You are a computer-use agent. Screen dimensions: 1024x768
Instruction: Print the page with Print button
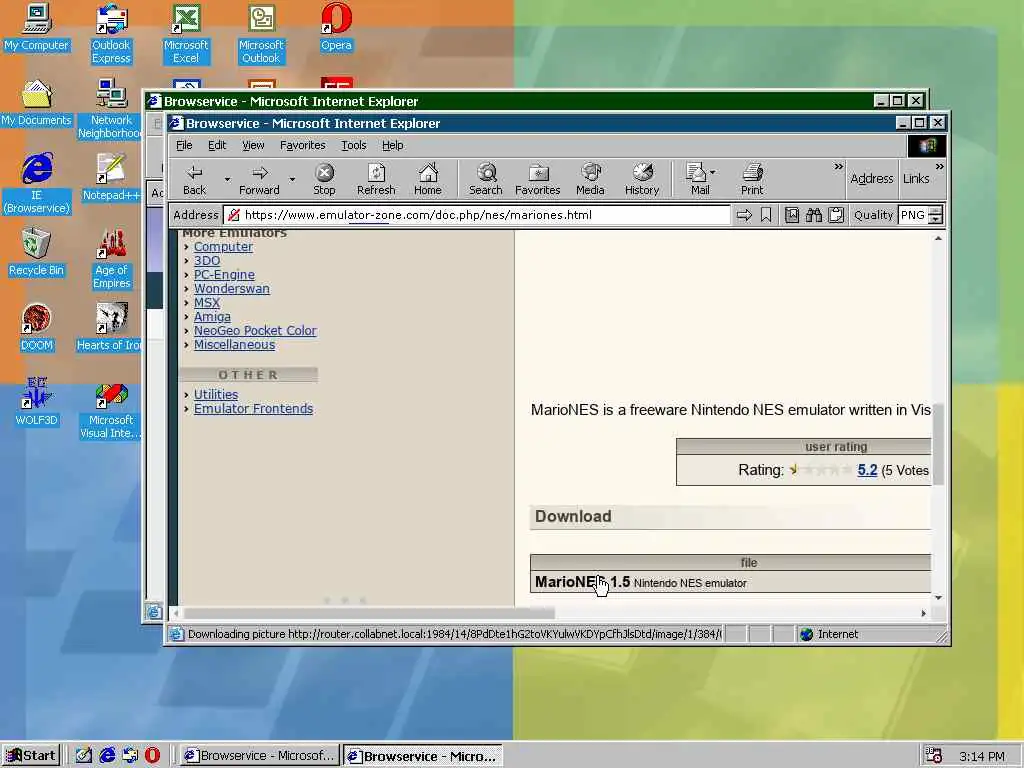[x=752, y=179]
